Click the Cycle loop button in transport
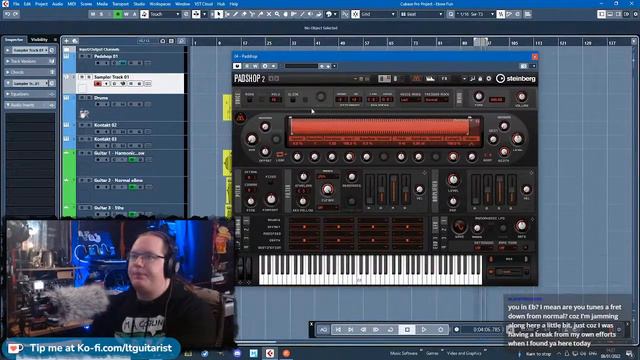The image size is (640, 360). (391, 329)
